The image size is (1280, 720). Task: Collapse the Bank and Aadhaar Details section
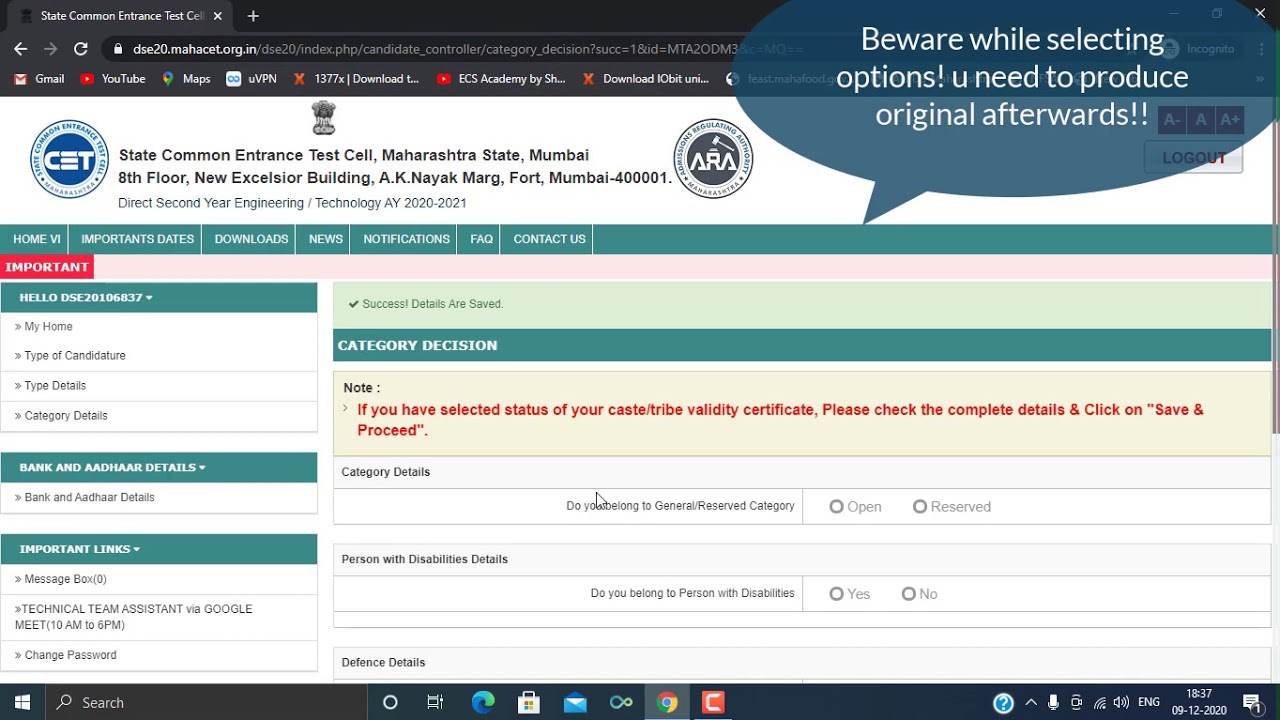112,467
